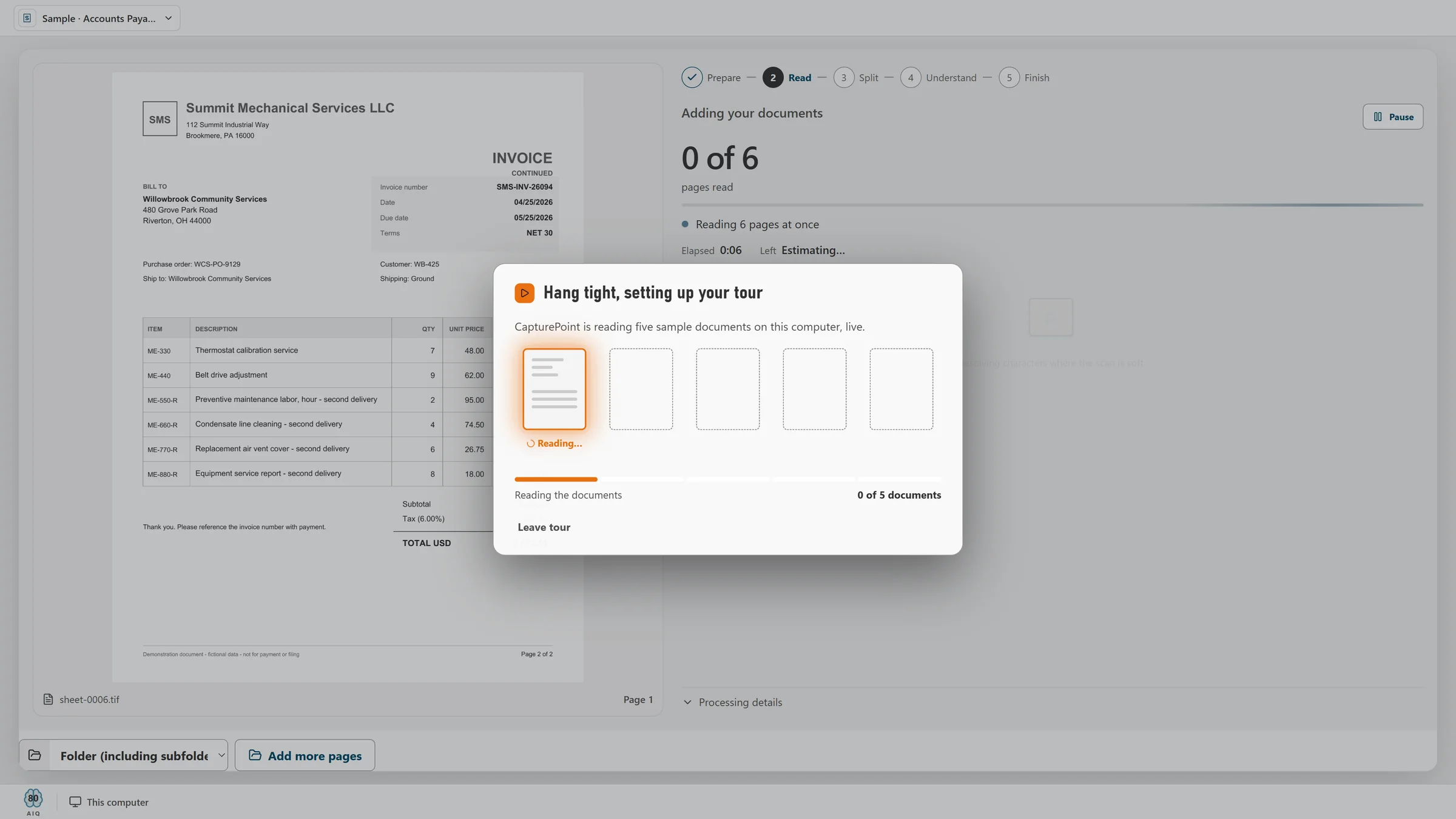Screen dimensions: 1456x819
Task: Click the 'Belt drive adjustment' description
Action: pyautogui.click(x=231, y=375)
